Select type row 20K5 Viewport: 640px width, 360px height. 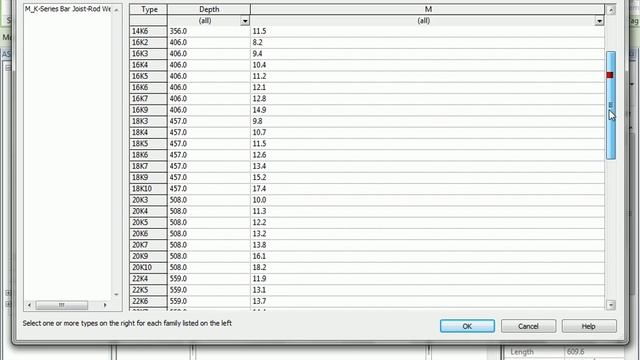pyautogui.click(x=367, y=222)
